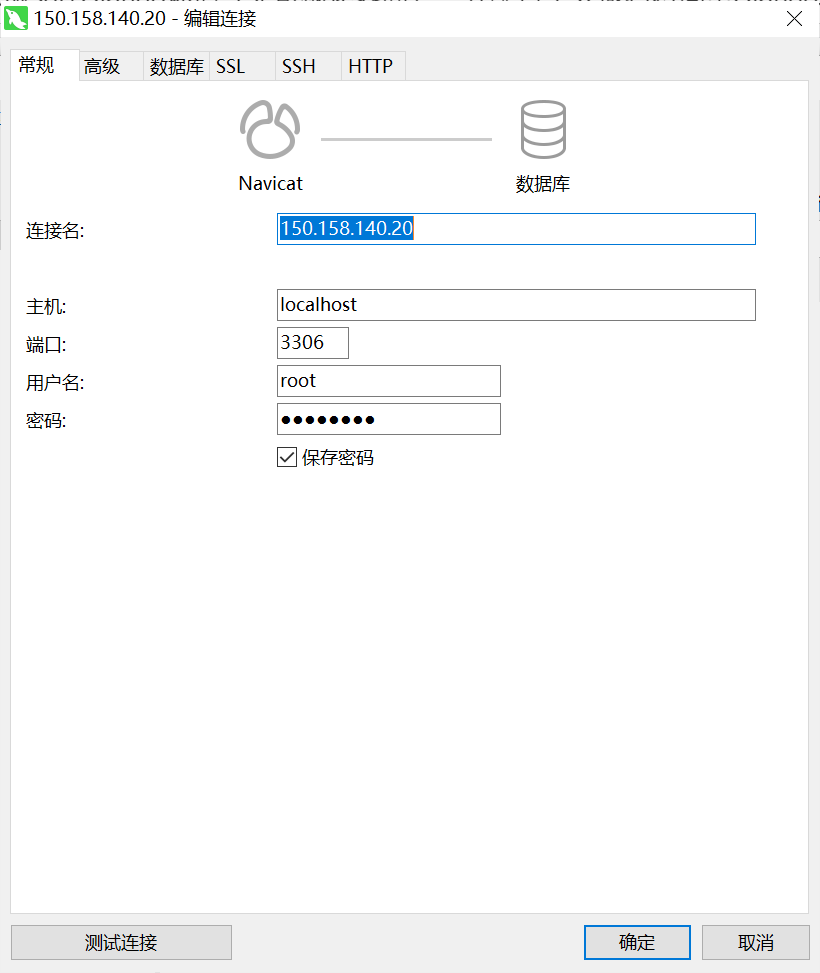Click the 测试连接 button
This screenshot has height=973, width=820.
click(x=122, y=943)
